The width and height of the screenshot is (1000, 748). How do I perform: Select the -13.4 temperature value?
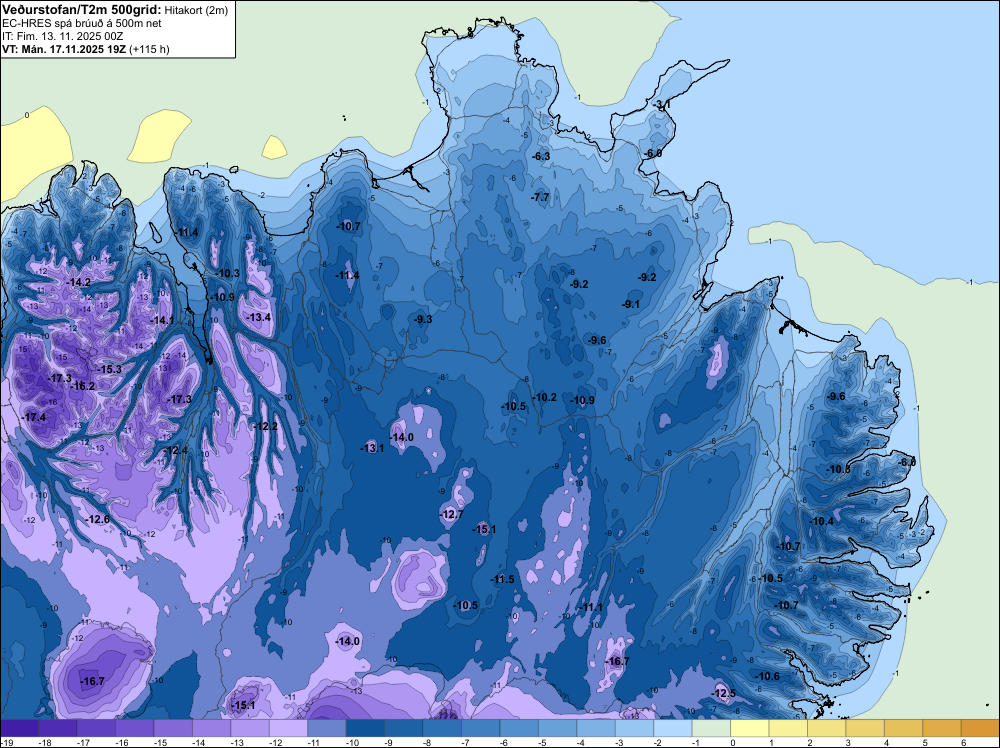[x=259, y=317]
